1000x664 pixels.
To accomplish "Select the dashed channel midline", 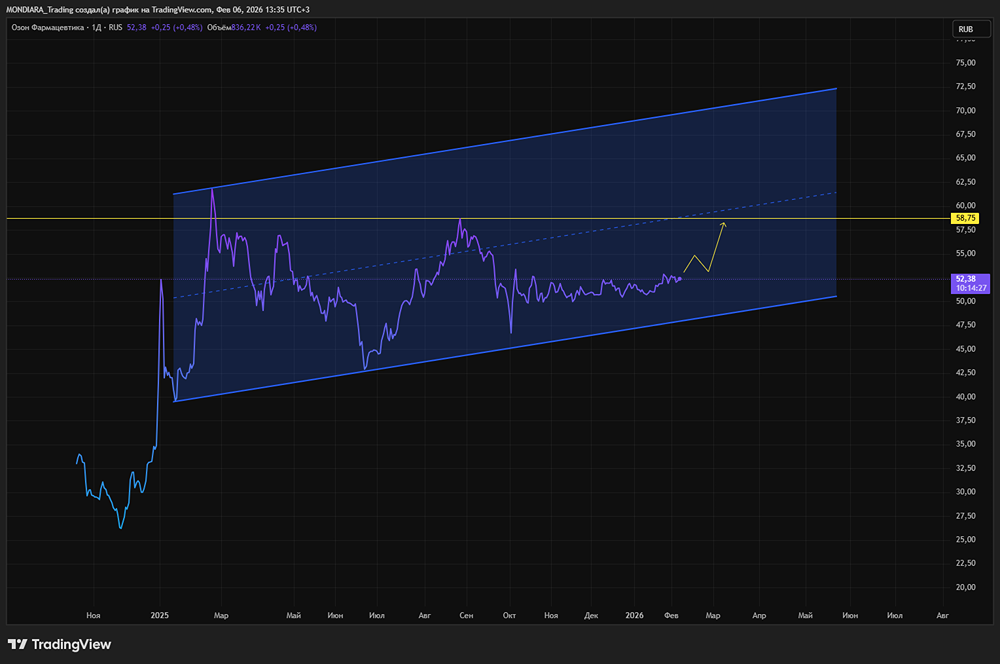I will [x=504, y=246].
